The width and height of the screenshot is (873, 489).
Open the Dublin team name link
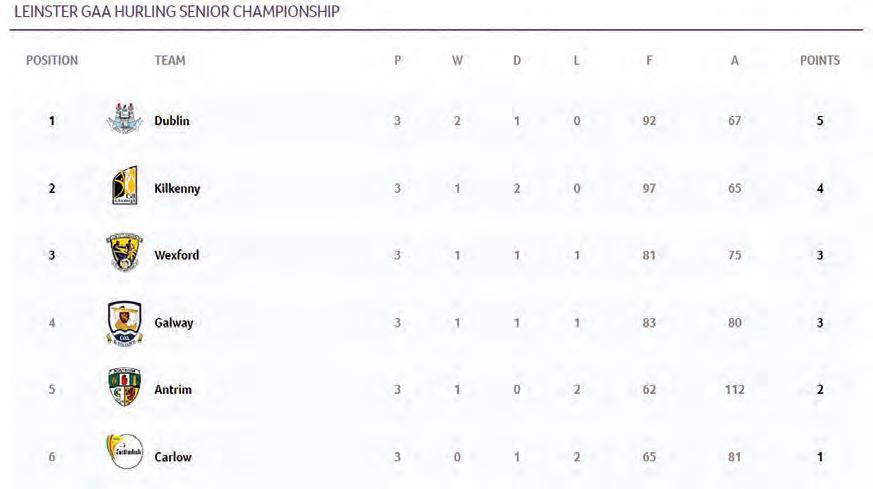(x=172, y=121)
